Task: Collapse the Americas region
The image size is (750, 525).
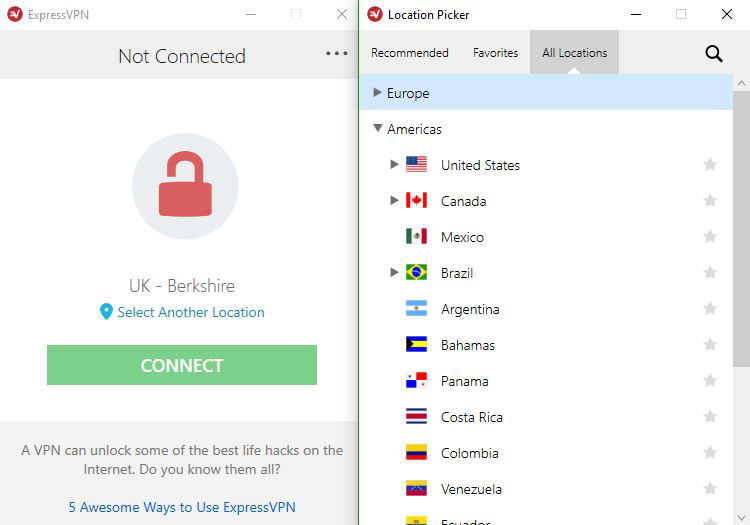Action: point(378,128)
